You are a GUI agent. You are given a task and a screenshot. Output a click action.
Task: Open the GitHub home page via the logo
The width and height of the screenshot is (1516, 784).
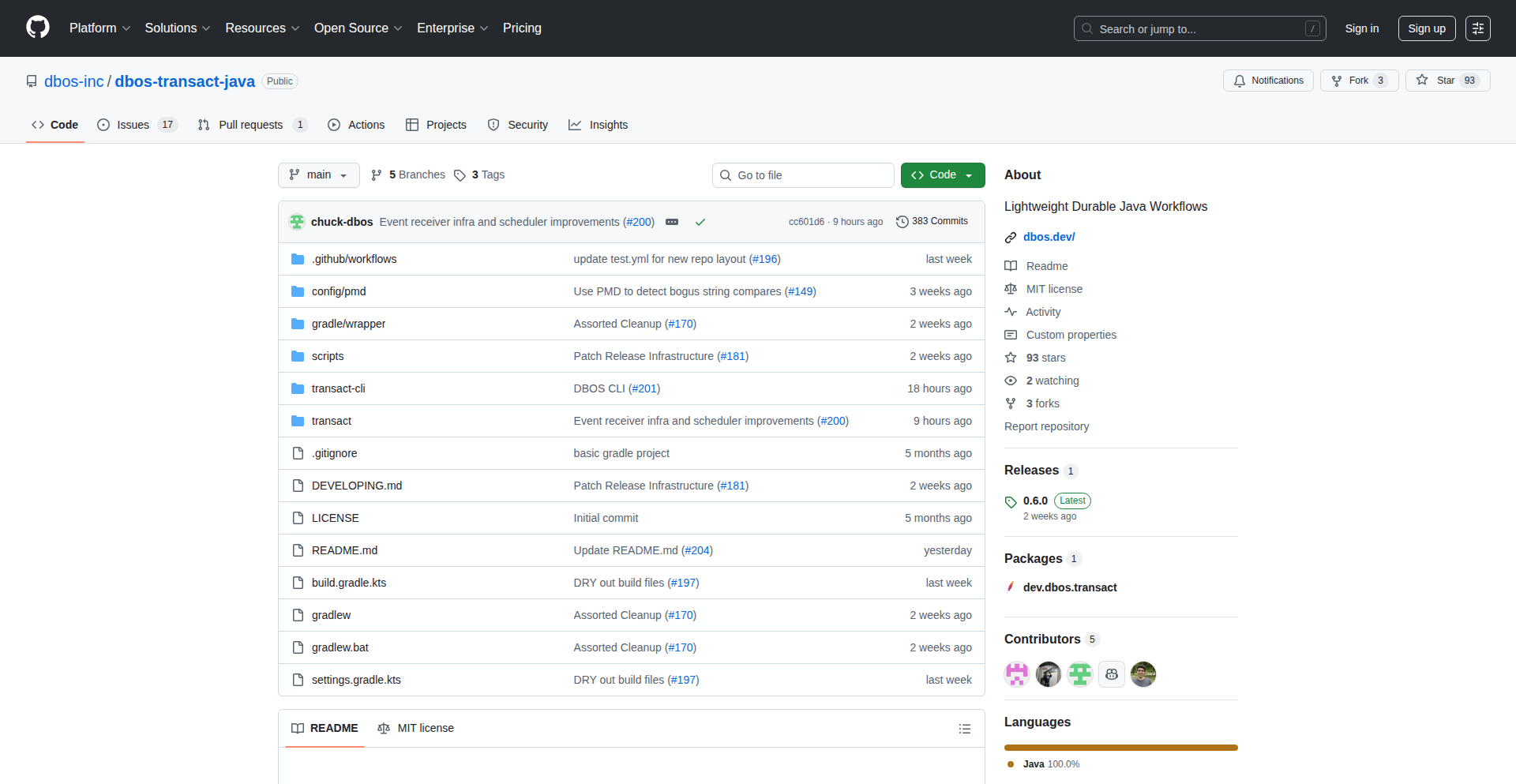pyautogui.click(x=36, y=28)
